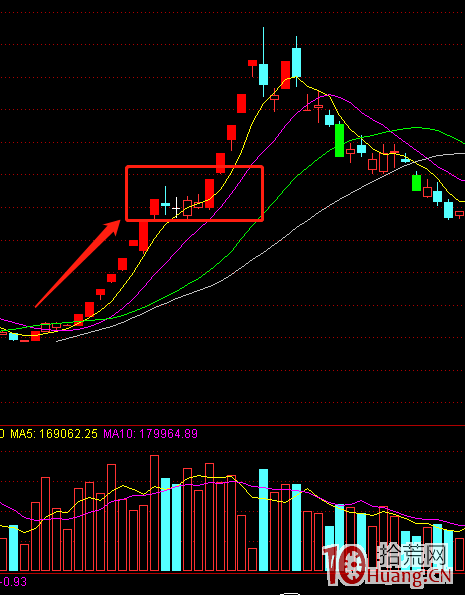Viewport: 465px width, 595px height.
Task: Select the cyan candle with the longest upper wick
Action: tap(263, 73)
